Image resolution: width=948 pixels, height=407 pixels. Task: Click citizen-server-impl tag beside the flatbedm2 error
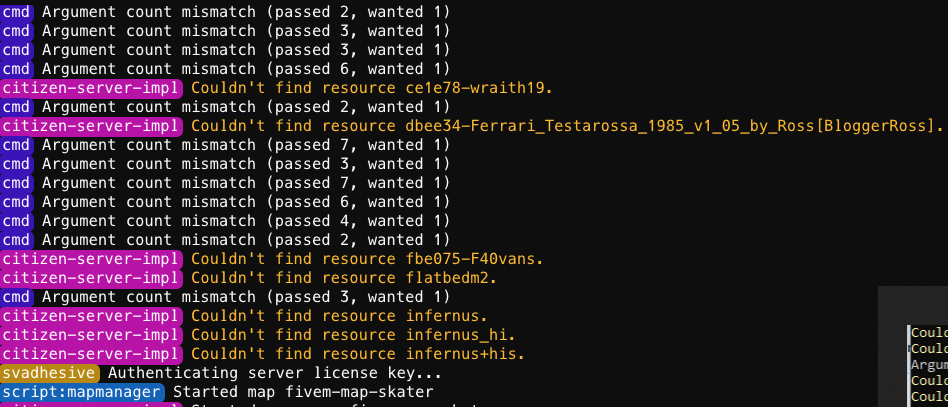pos(92,278)
